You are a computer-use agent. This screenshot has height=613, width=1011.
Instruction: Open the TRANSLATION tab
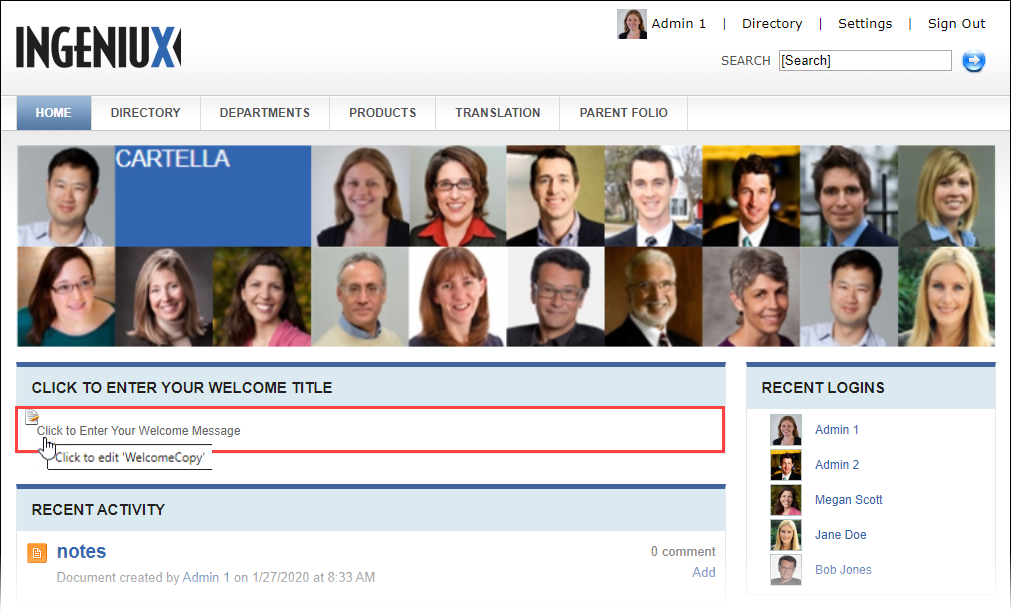point(498,113)
